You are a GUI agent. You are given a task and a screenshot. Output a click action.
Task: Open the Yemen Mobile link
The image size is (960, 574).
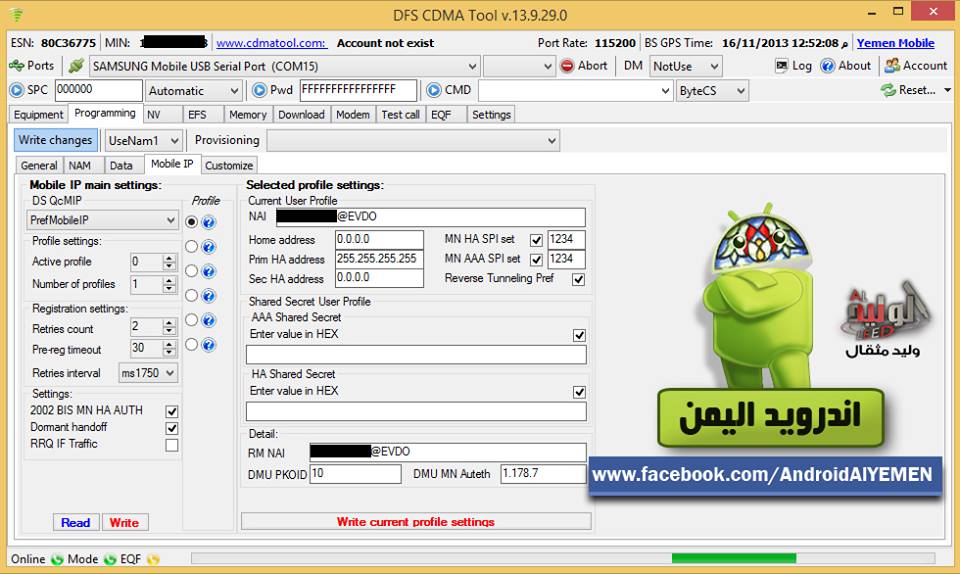(895, 43)
